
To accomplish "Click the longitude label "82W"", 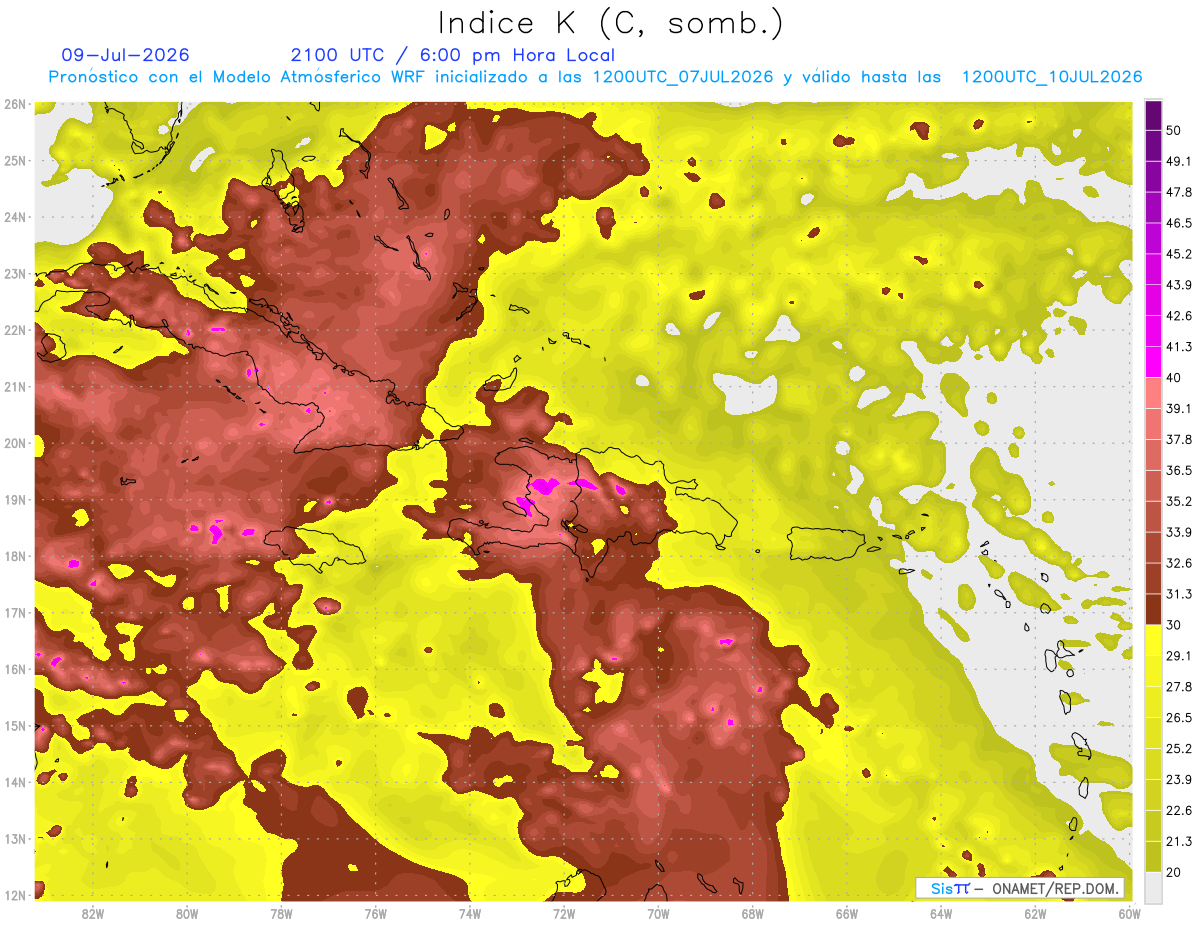I will point(93,913).
